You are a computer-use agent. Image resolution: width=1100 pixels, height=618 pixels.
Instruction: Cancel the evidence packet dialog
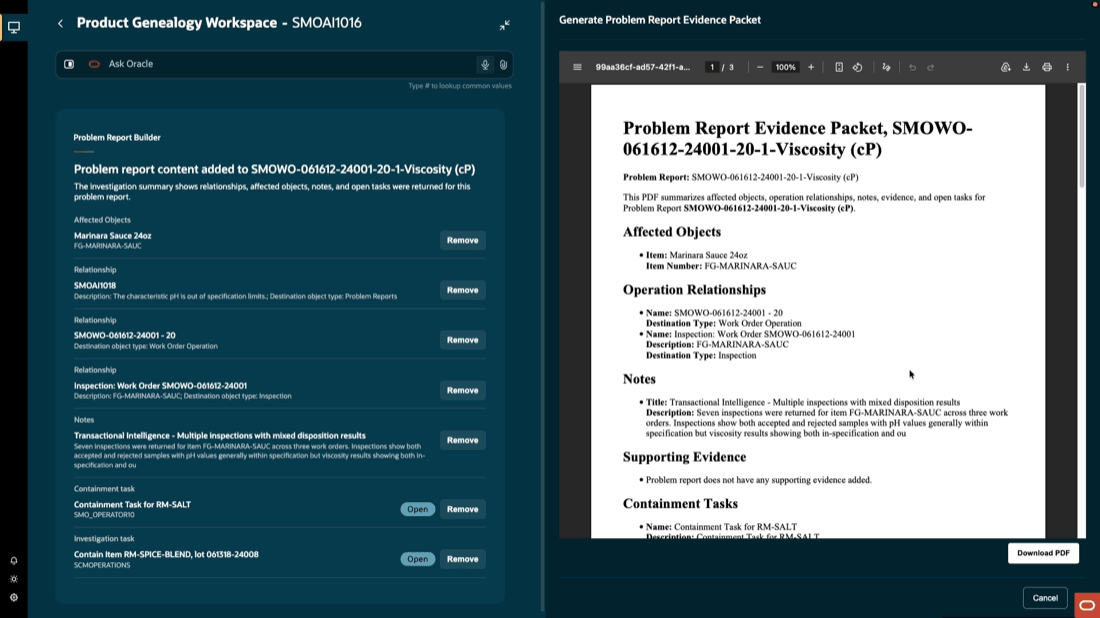[x=1045, y=598]
